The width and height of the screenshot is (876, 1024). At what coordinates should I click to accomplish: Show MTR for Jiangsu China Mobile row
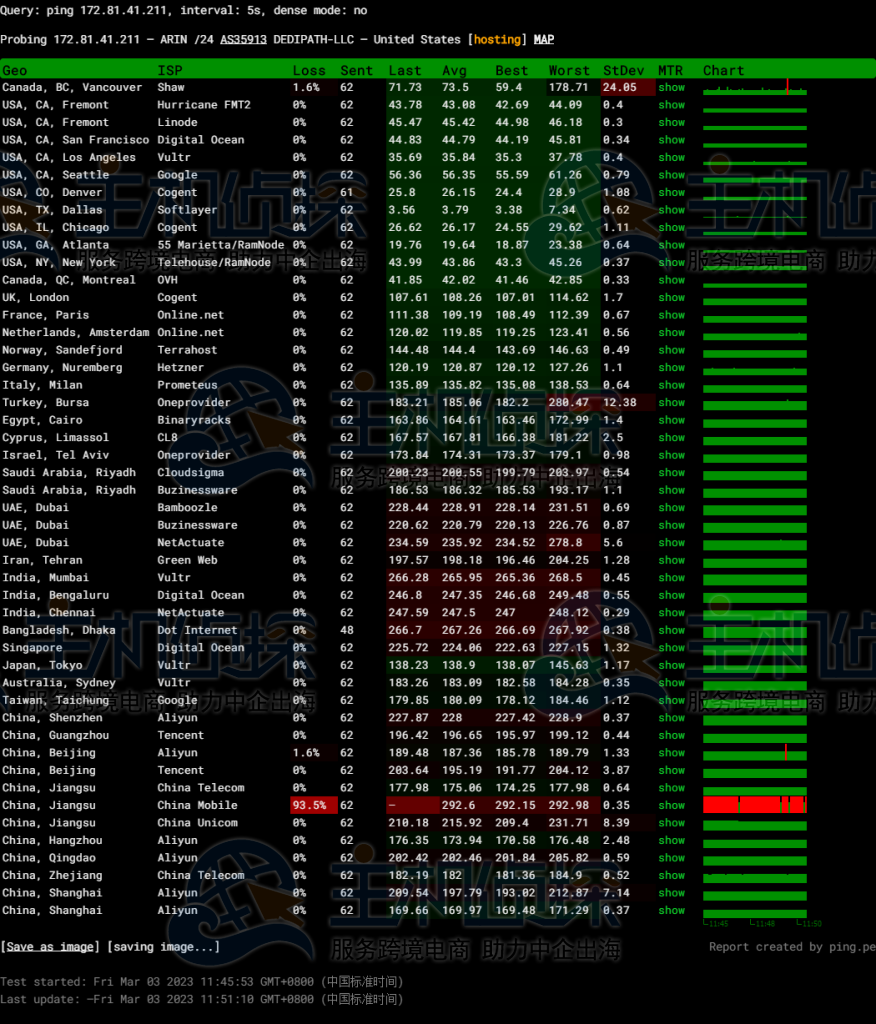coord(671,805)
